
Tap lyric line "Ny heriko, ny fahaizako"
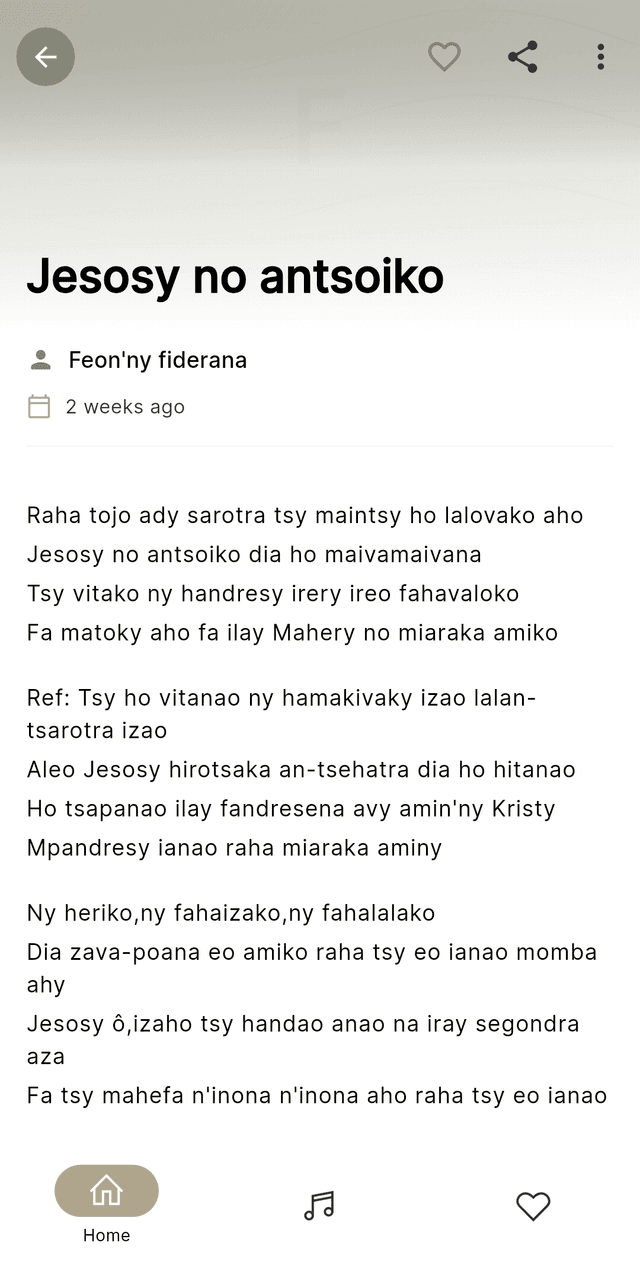coord(231,913)
